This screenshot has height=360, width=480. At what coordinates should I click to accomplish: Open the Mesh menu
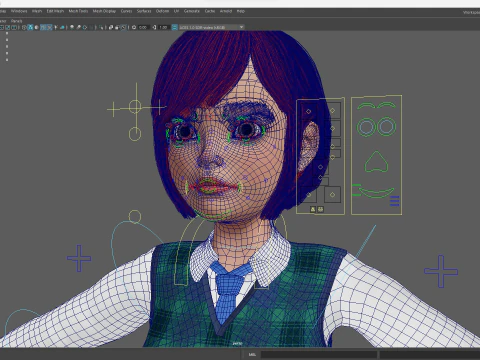pos(37,11)
